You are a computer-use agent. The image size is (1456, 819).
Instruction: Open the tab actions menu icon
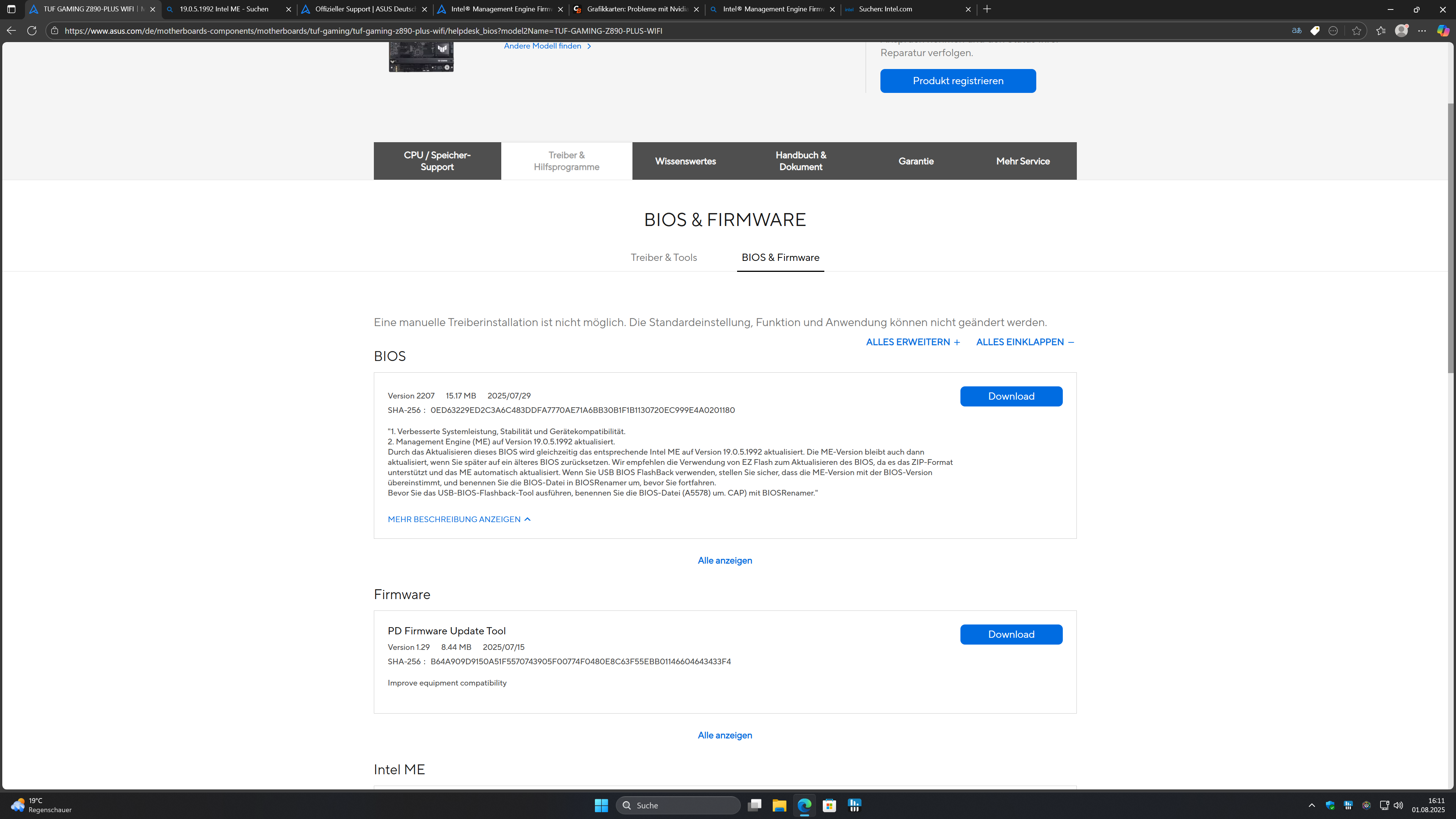pos(11,9)
